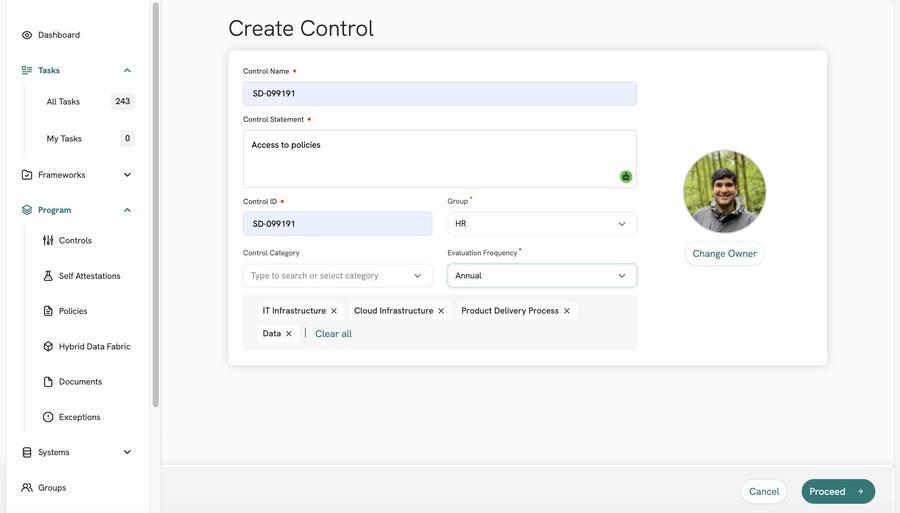
Task: Expand the Systems section chevron
Action: point(127,452)
